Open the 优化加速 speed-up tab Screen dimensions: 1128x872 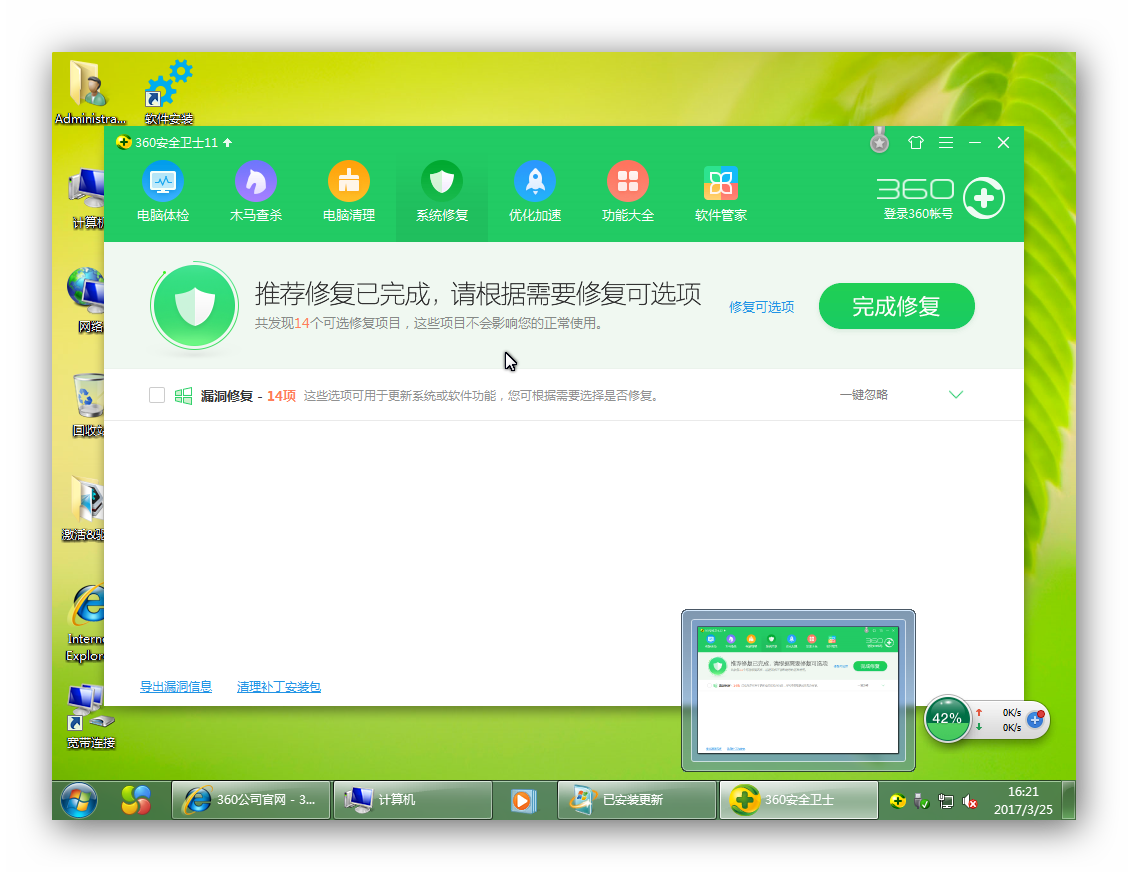535,191
